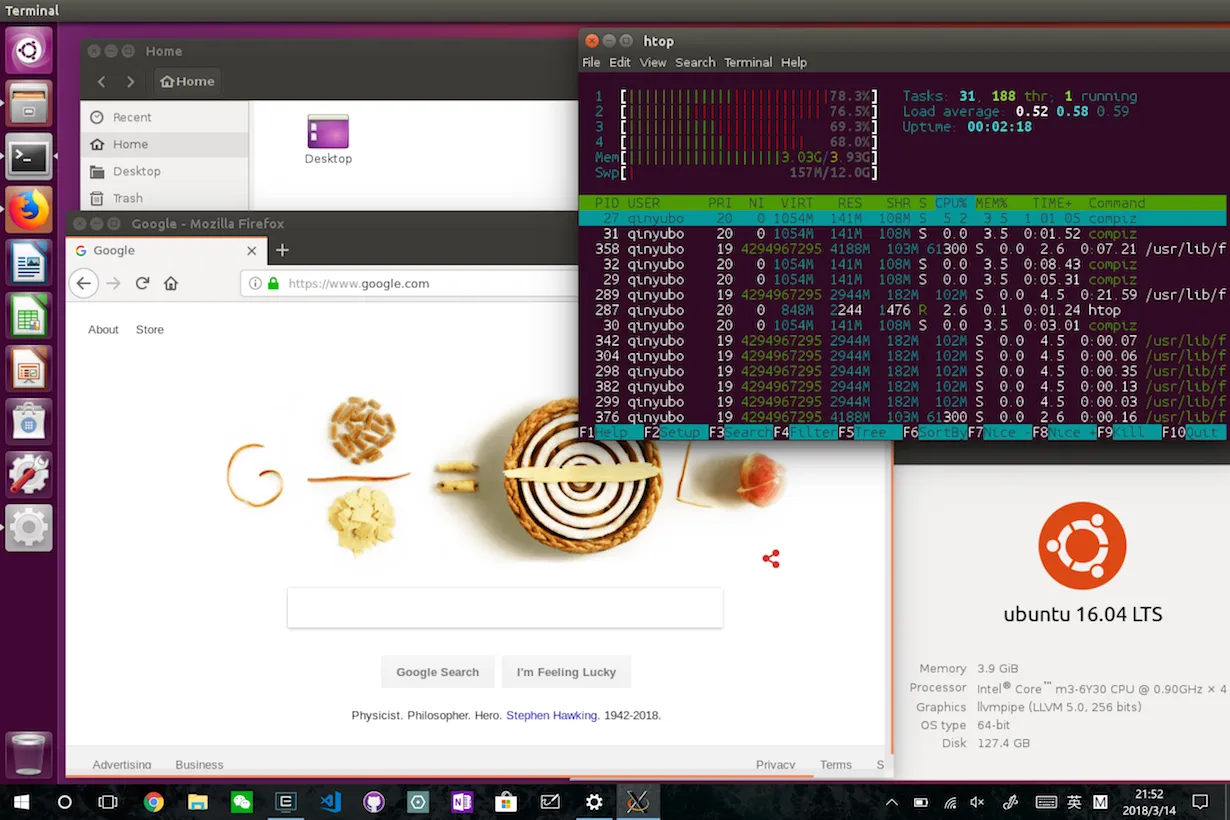The width and height of the screenshot is (1230, 820).
Task: Open the Desktop folder thumbnail
Action: [x=328, y=138]
